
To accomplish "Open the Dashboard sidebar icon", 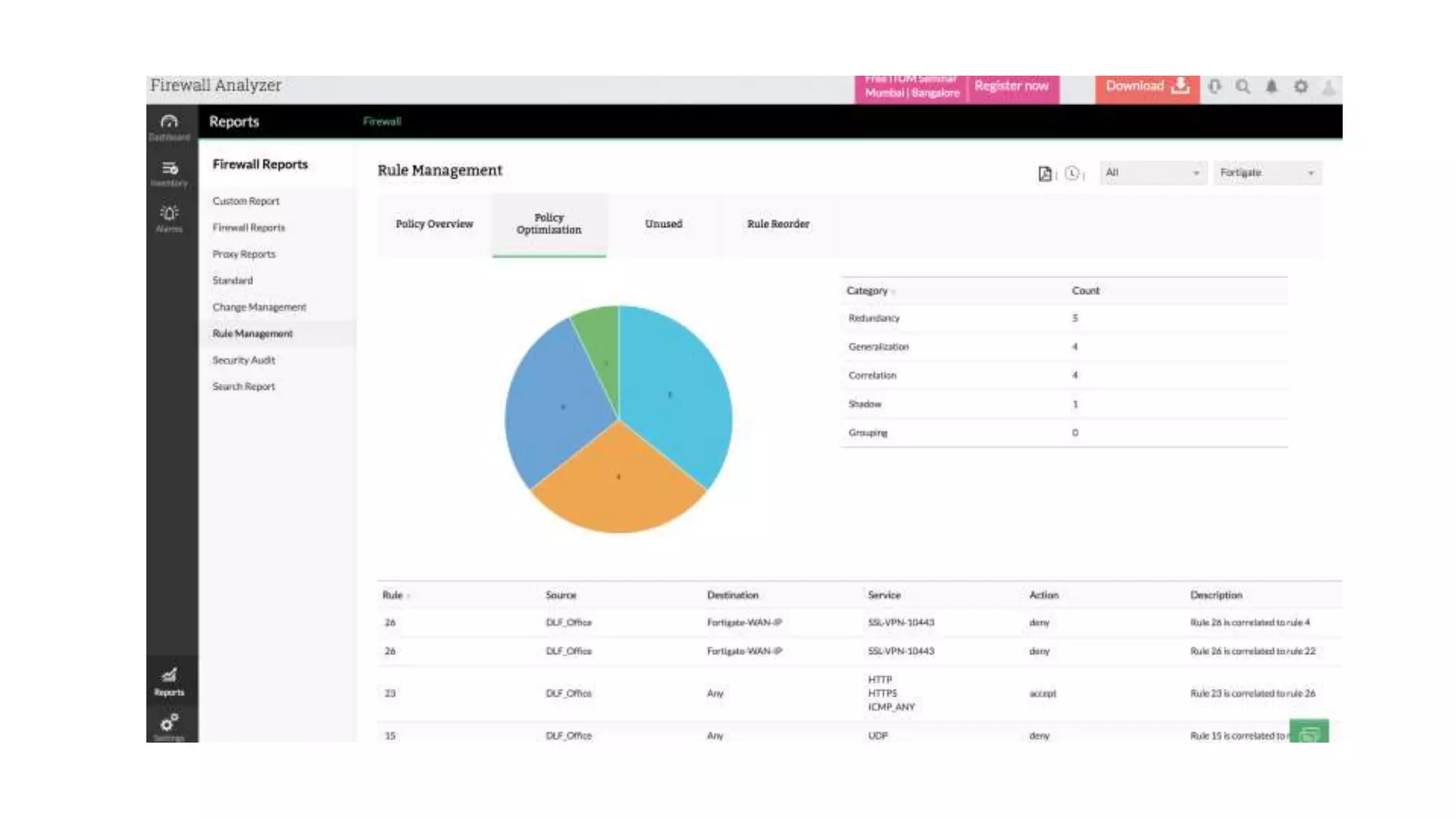I will pos(169,125).
